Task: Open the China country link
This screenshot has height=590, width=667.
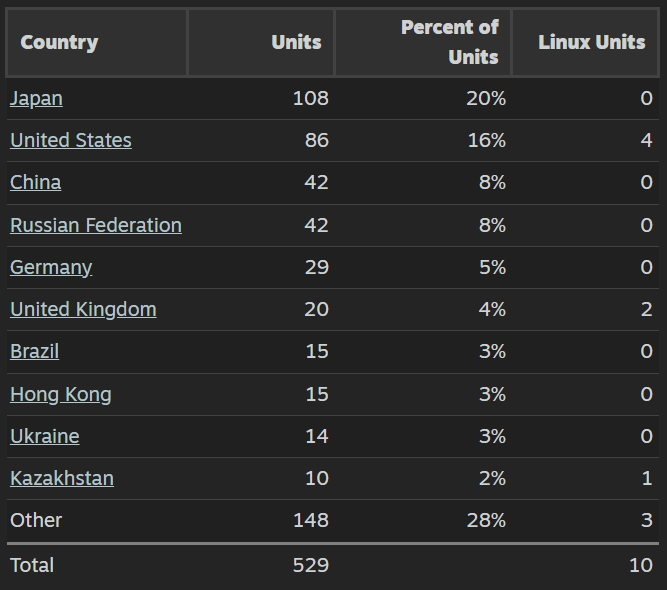Action: (x=35, y=182)
